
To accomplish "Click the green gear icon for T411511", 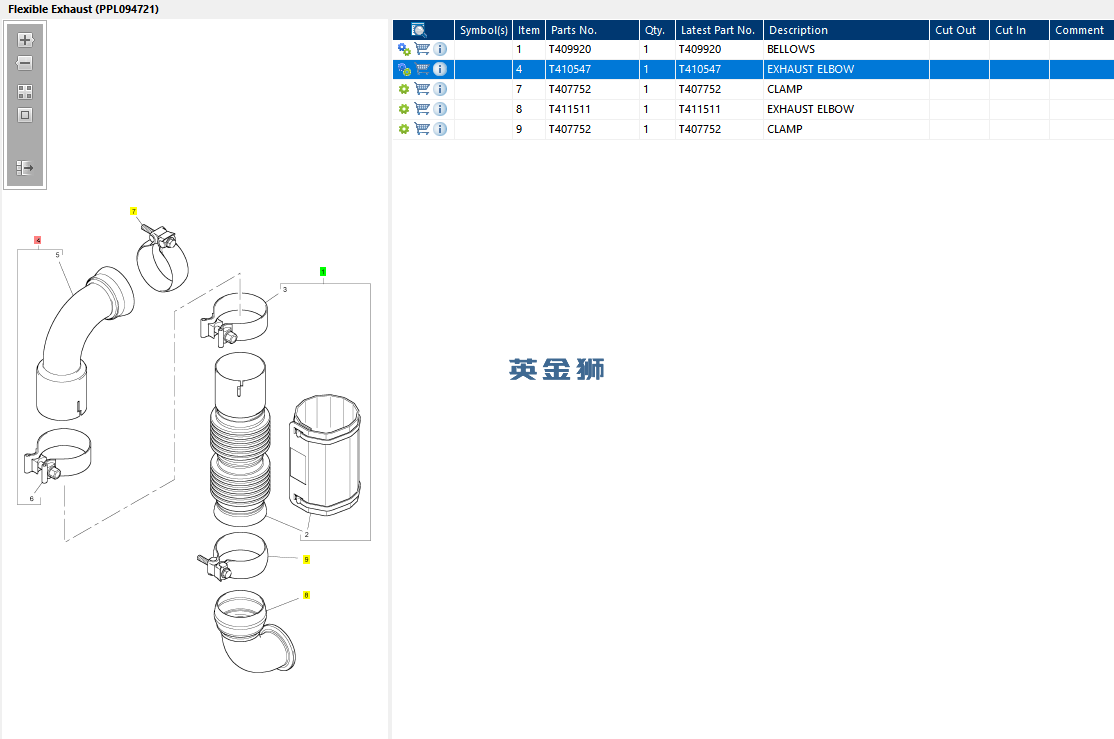I will click(x=404, y=109).
